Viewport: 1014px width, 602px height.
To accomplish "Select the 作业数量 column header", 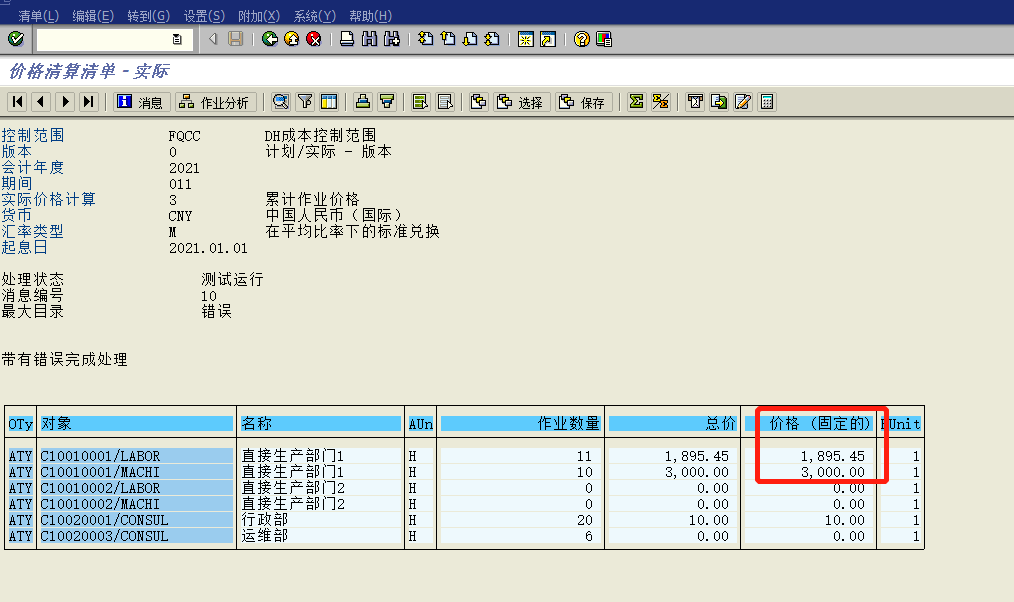I will tap(521, 424).
